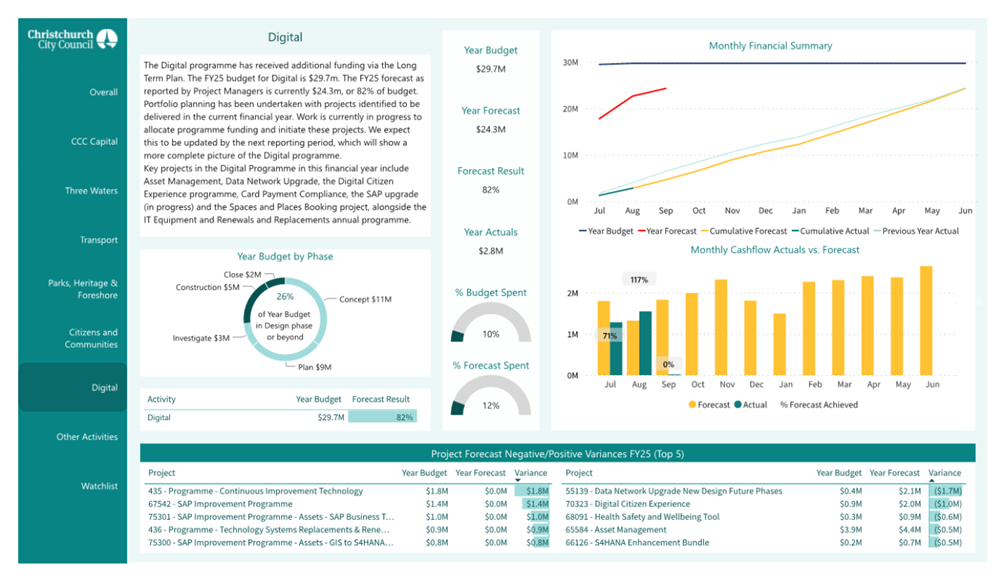Select the 55139 Data Network Upgrade row
Viewport: 1004px width, 581px height.
click(x=765, y=491)
